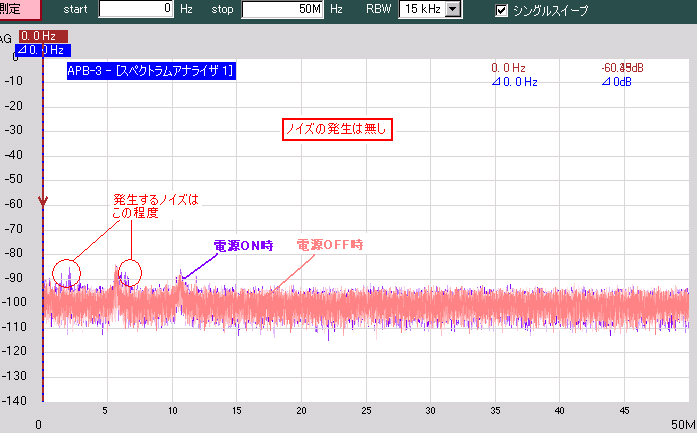Image resolution: width=697 pixels, height=433 pixels.
Task: Click the -100 label on level axis
Action: [14, 302]
